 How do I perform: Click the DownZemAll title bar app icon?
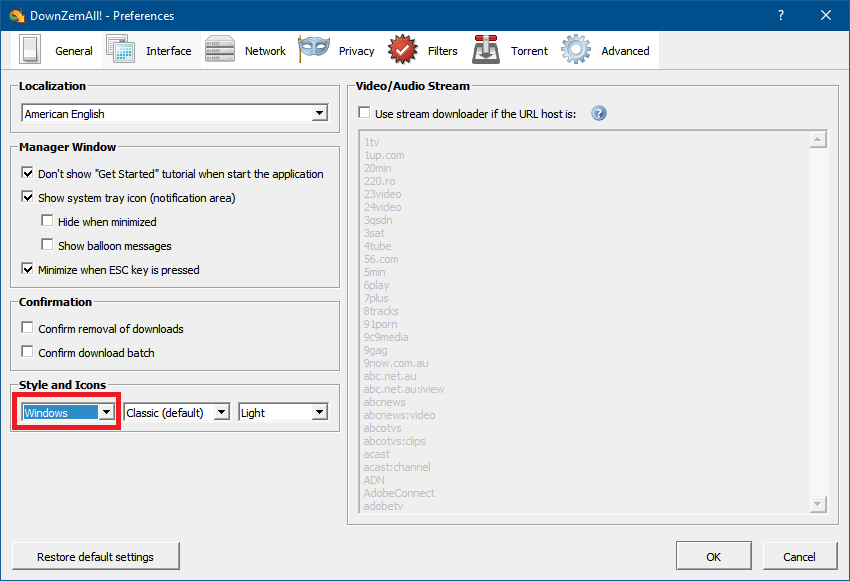[16, 15]
